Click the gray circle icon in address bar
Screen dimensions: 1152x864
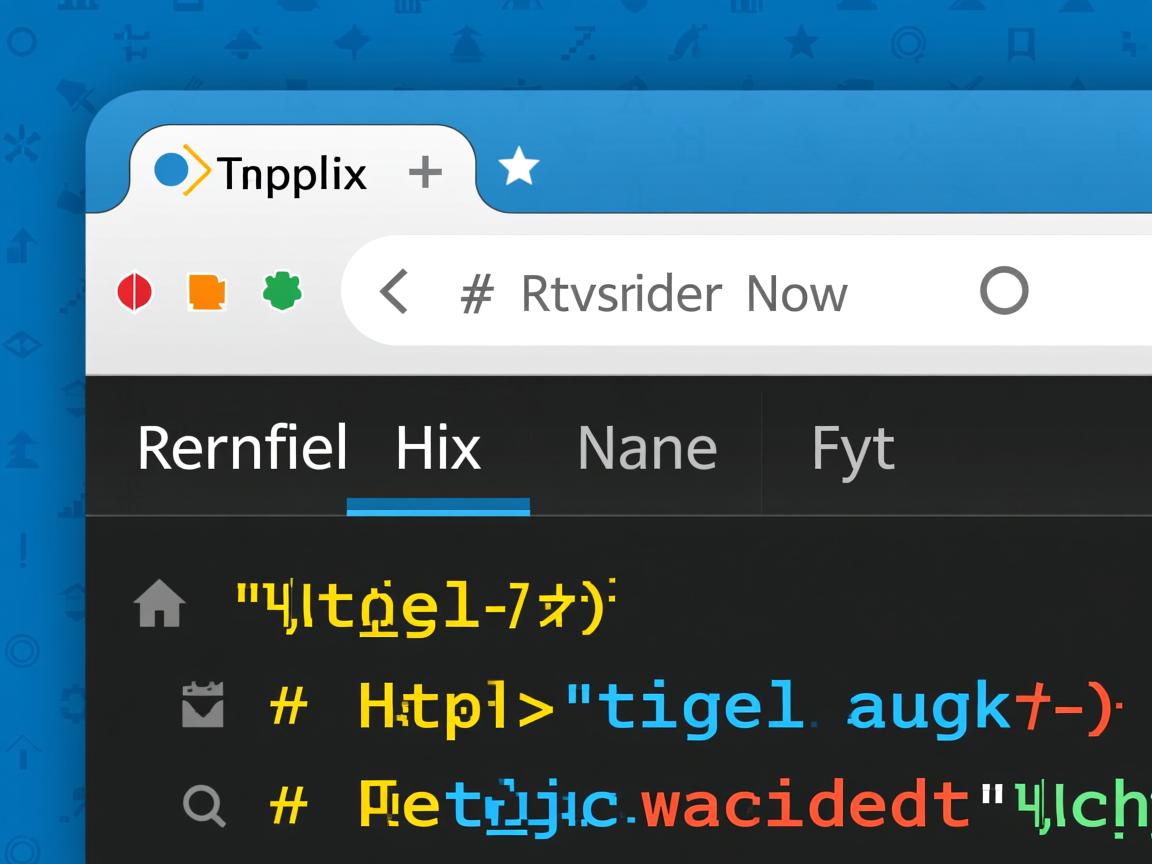[x=1003, y=291]
